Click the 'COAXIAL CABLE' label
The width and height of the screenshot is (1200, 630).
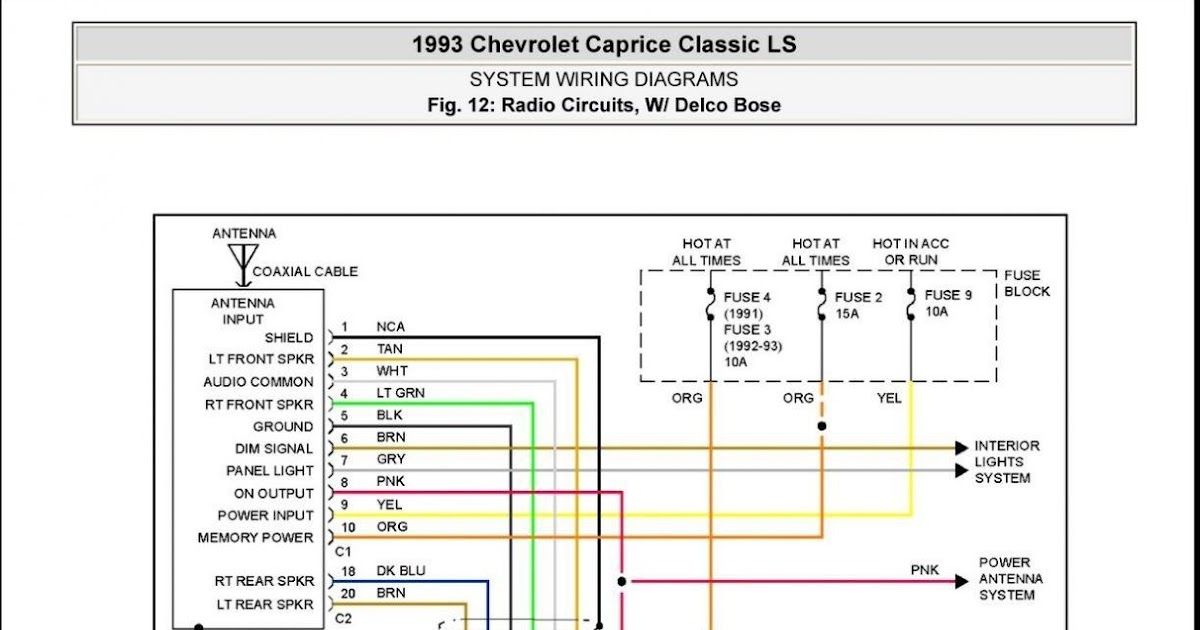(305, 271)
